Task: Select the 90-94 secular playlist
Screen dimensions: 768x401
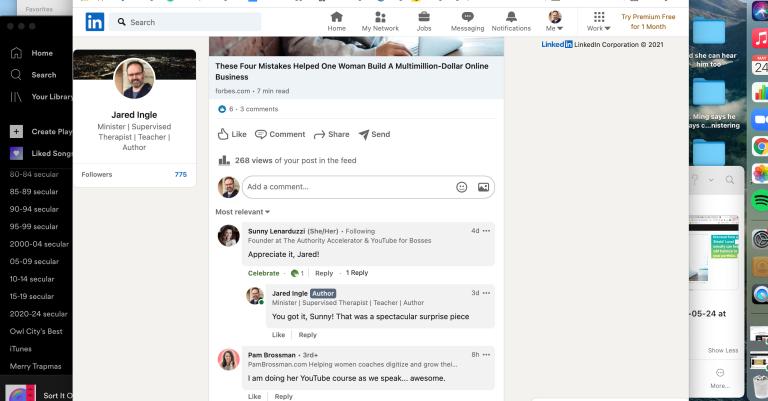Action: tap(34, 209)
